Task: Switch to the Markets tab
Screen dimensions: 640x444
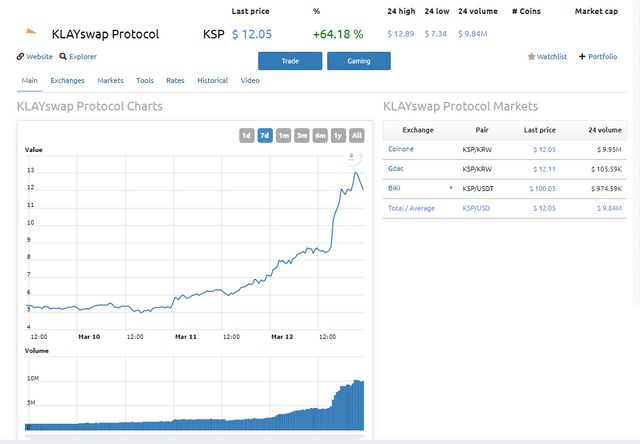Action: (110, 80)
